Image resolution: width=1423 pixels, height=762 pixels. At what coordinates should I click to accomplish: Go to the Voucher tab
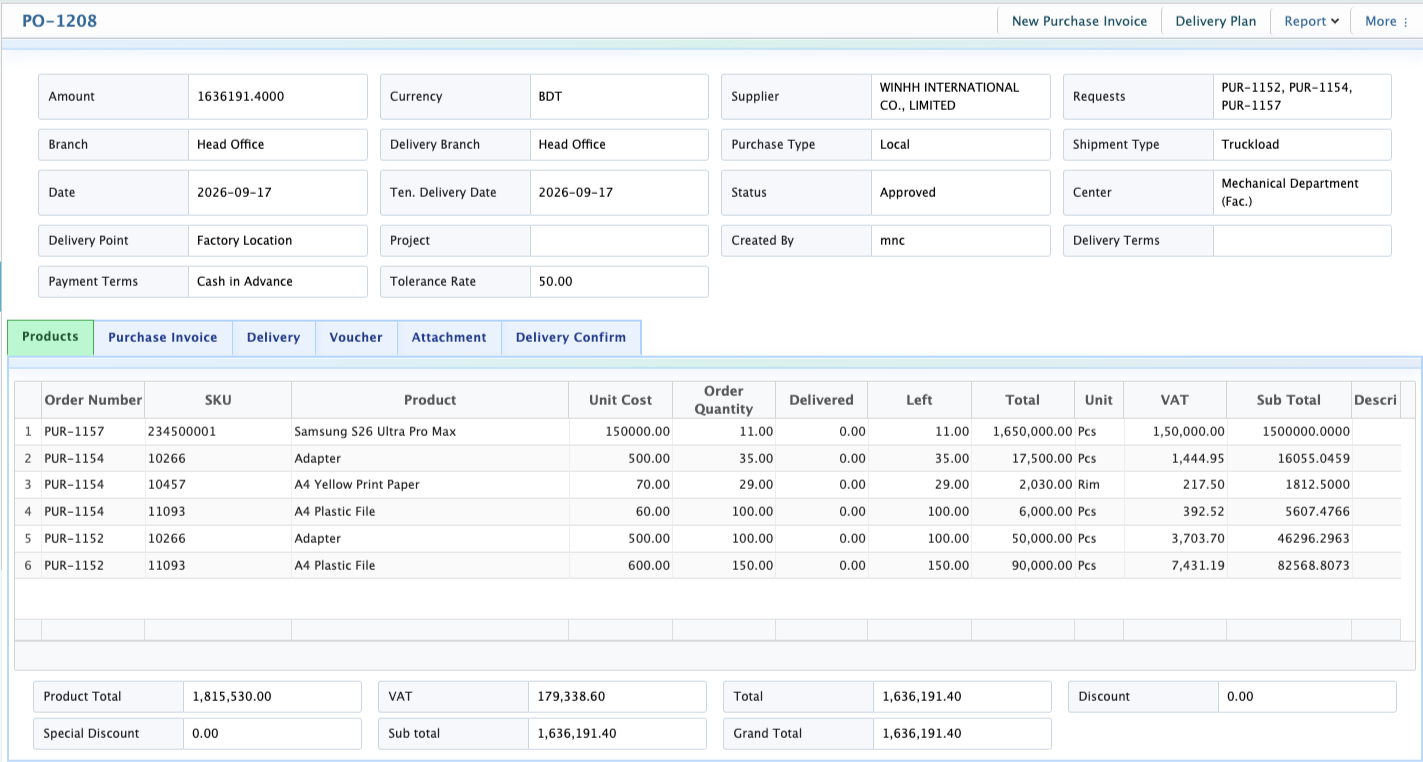(x=356, y=338)
